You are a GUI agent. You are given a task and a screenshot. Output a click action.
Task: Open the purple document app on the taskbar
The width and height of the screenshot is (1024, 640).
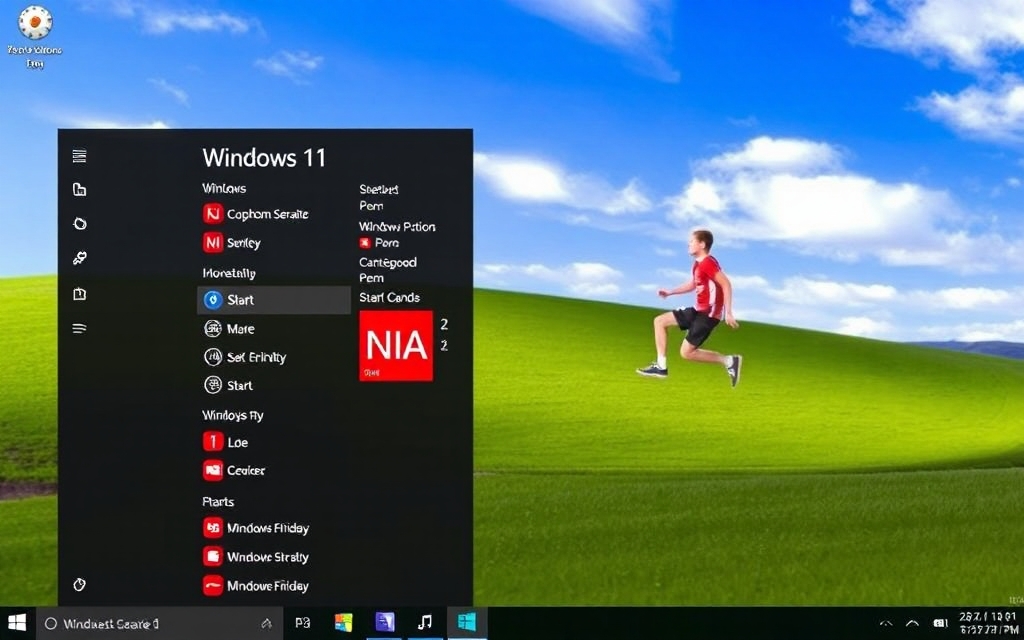click(x=385, y=623)
